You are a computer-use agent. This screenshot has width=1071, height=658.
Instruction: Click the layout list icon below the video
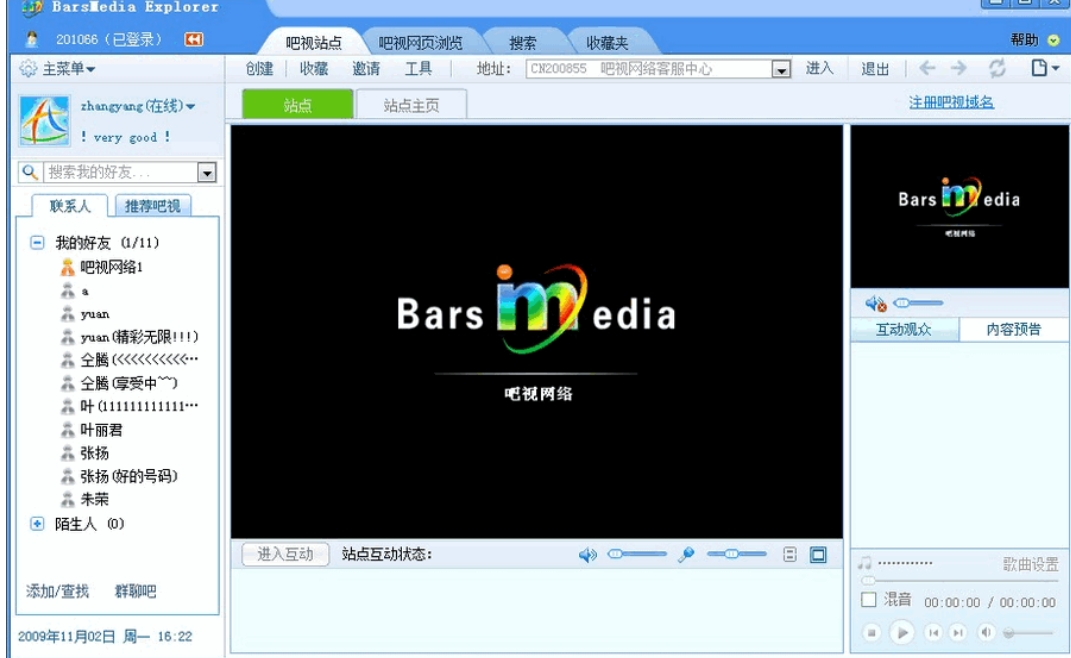790,555
